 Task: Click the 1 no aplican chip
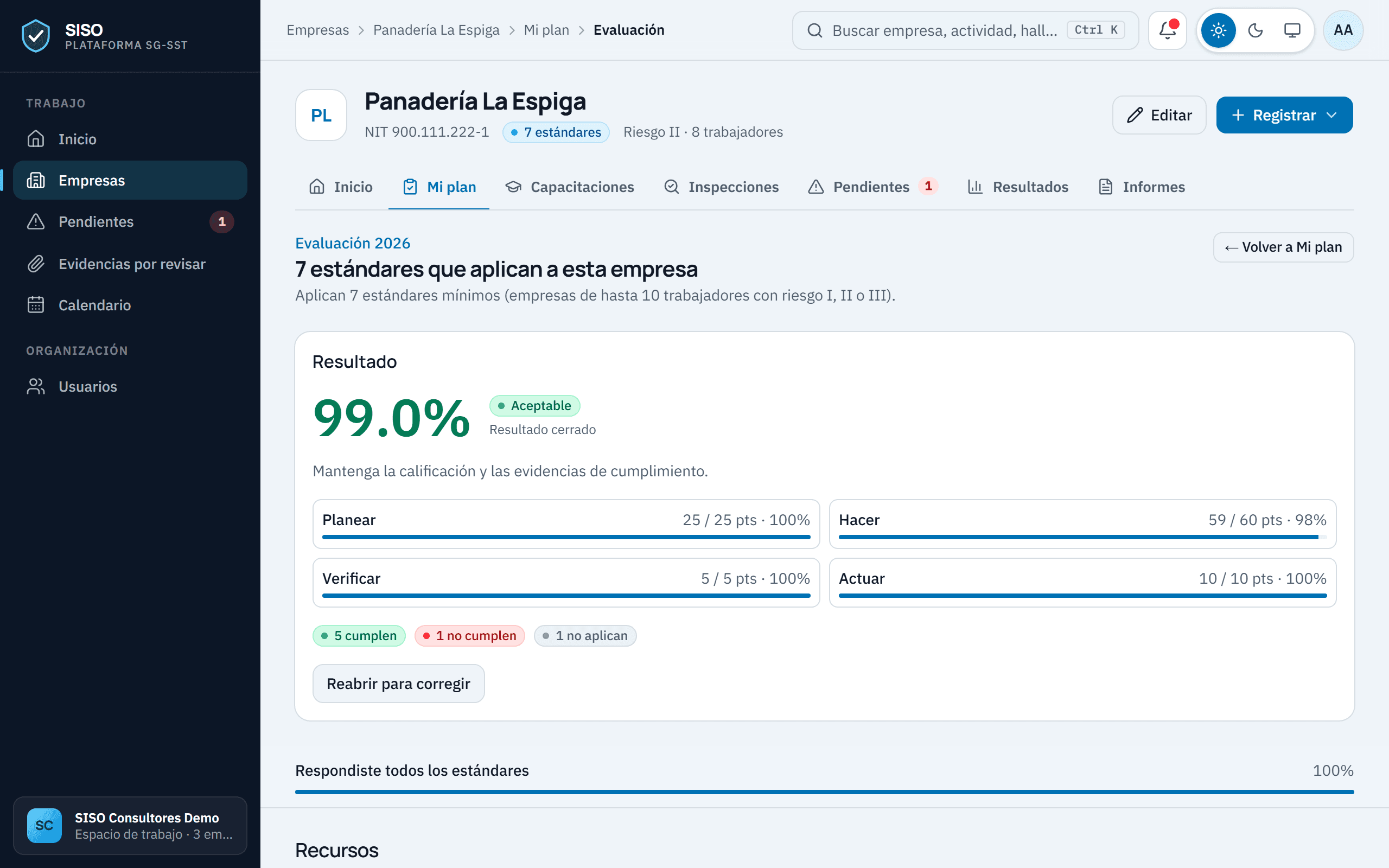[x=585, y=635]
